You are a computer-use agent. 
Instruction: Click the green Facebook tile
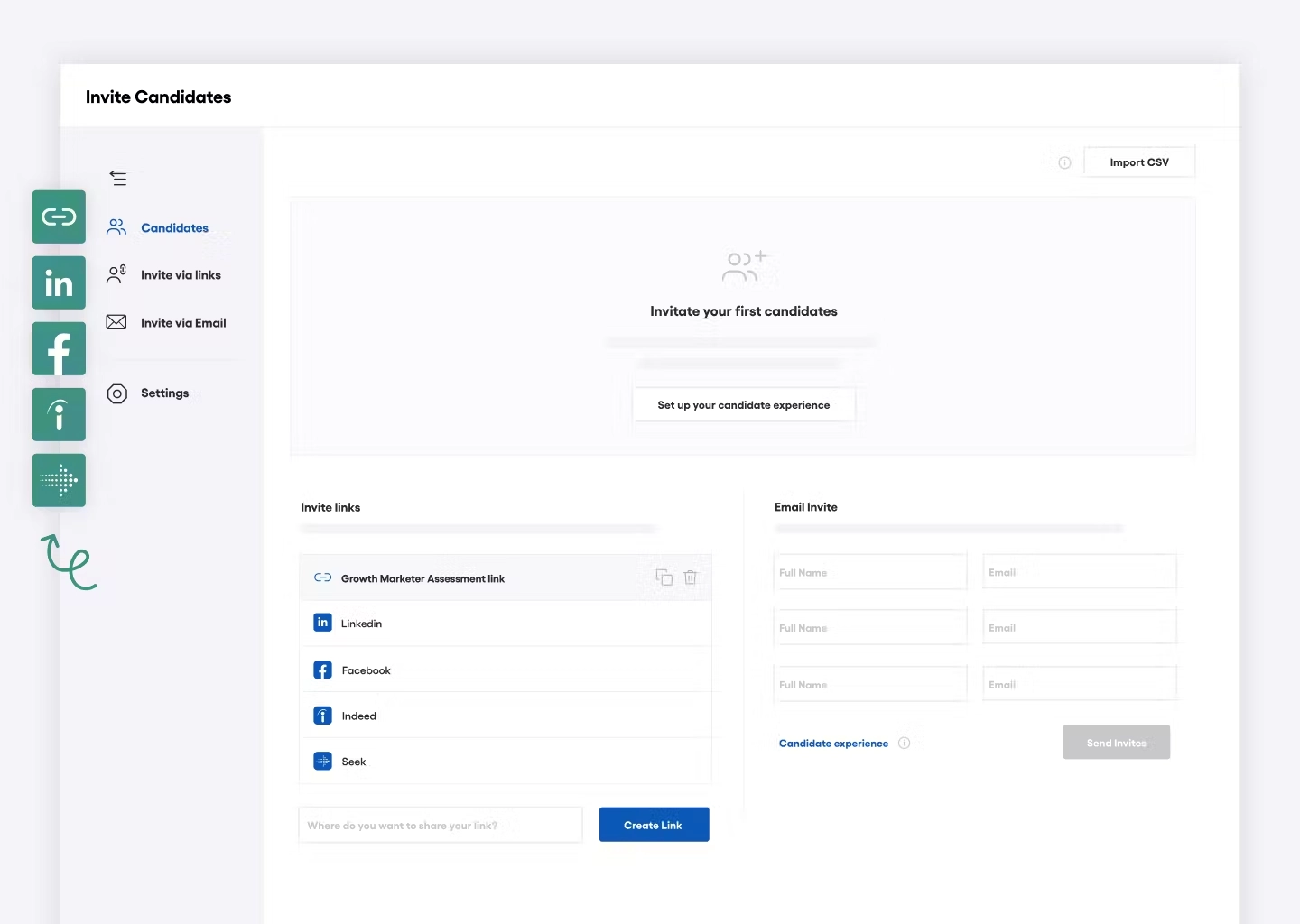coord(59,349)
